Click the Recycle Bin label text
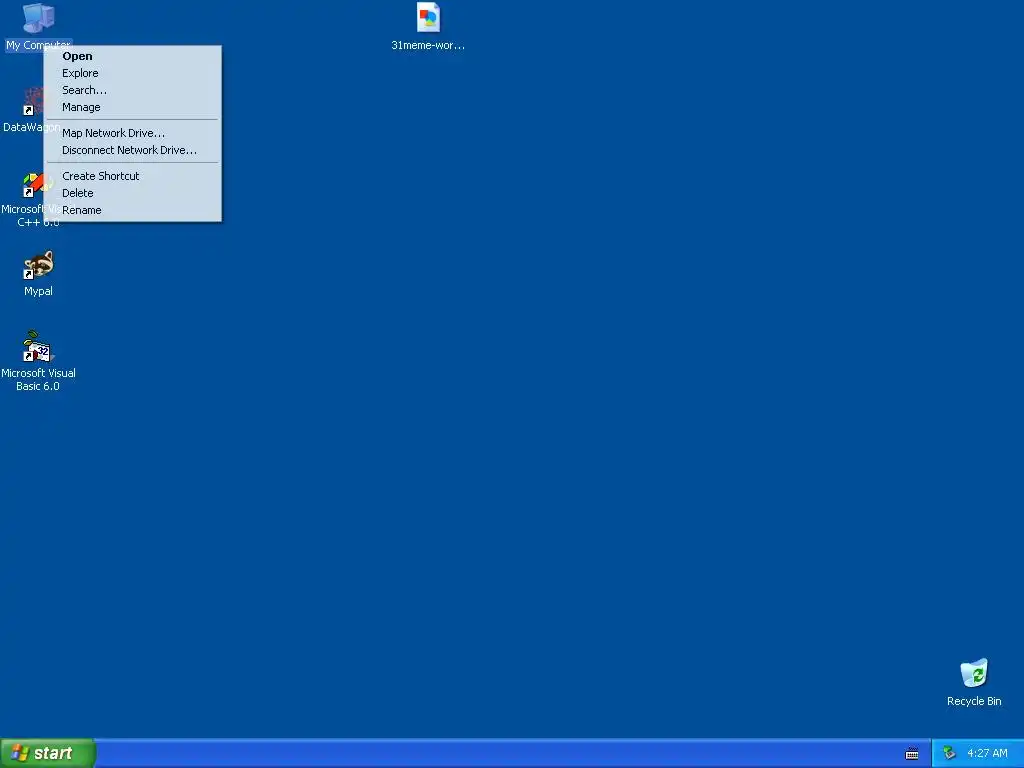 click(x=974, y=701)
